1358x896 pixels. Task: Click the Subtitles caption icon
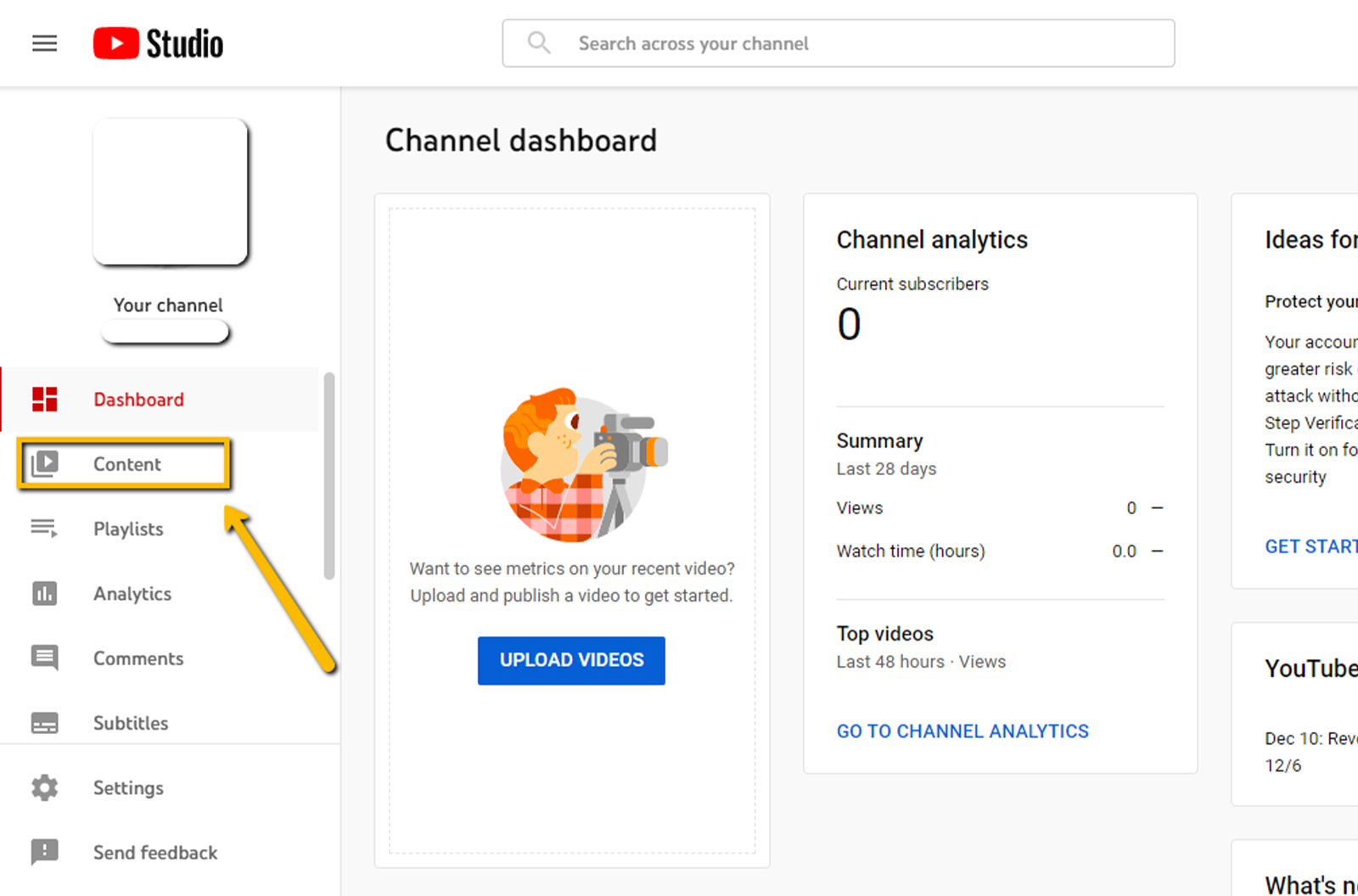tap(45, 723)
